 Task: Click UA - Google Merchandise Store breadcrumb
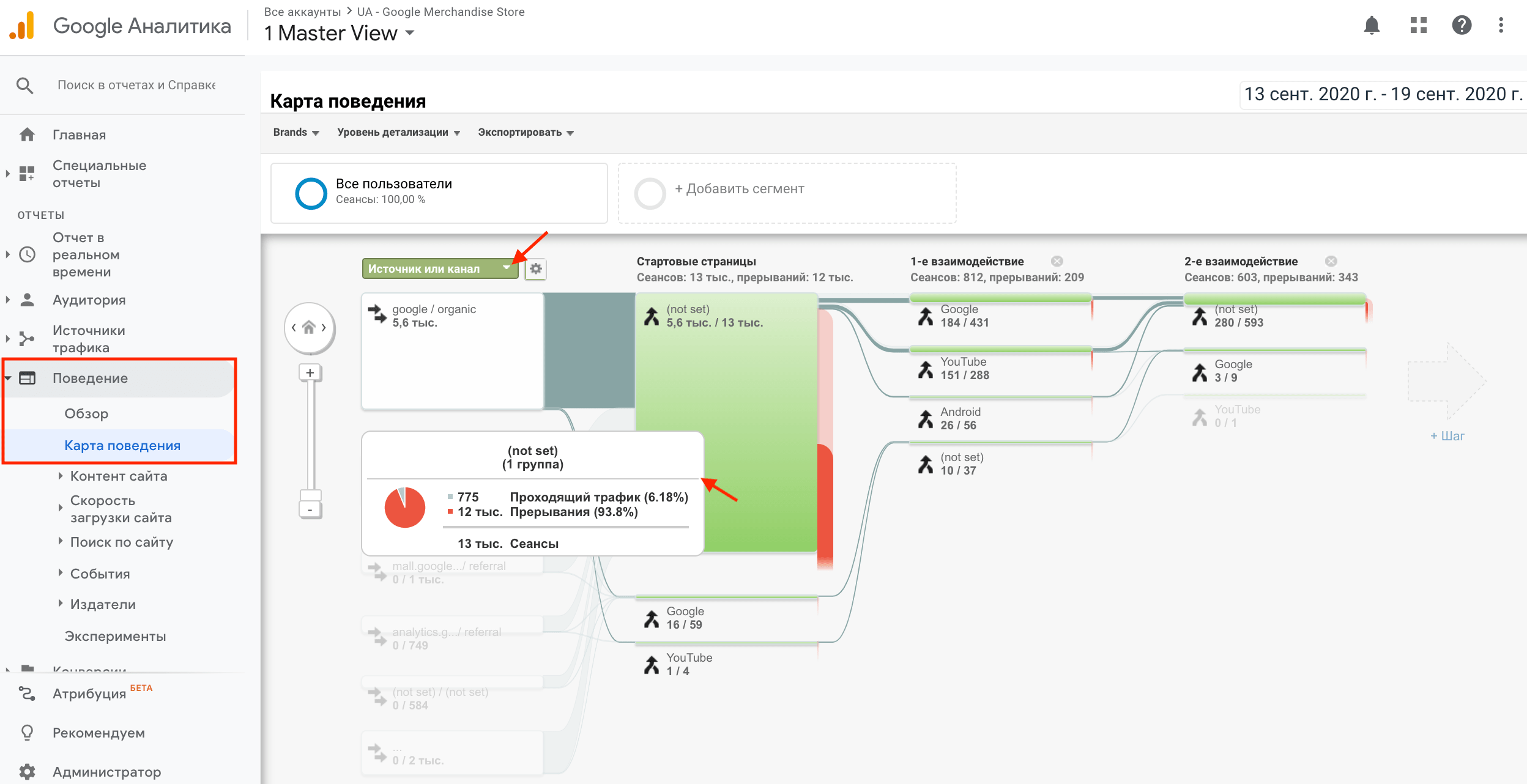pos(440,12)
